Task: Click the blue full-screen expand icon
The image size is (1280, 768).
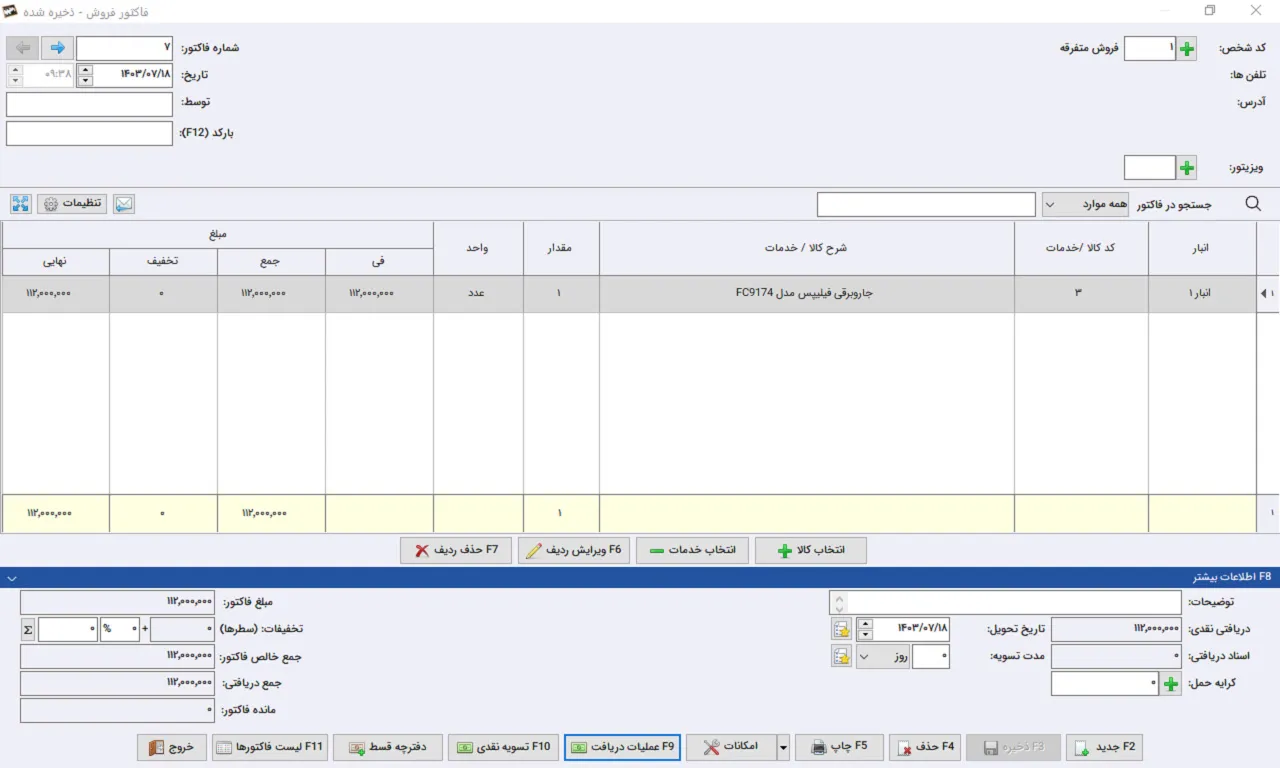Action: [x=20, y=204]
